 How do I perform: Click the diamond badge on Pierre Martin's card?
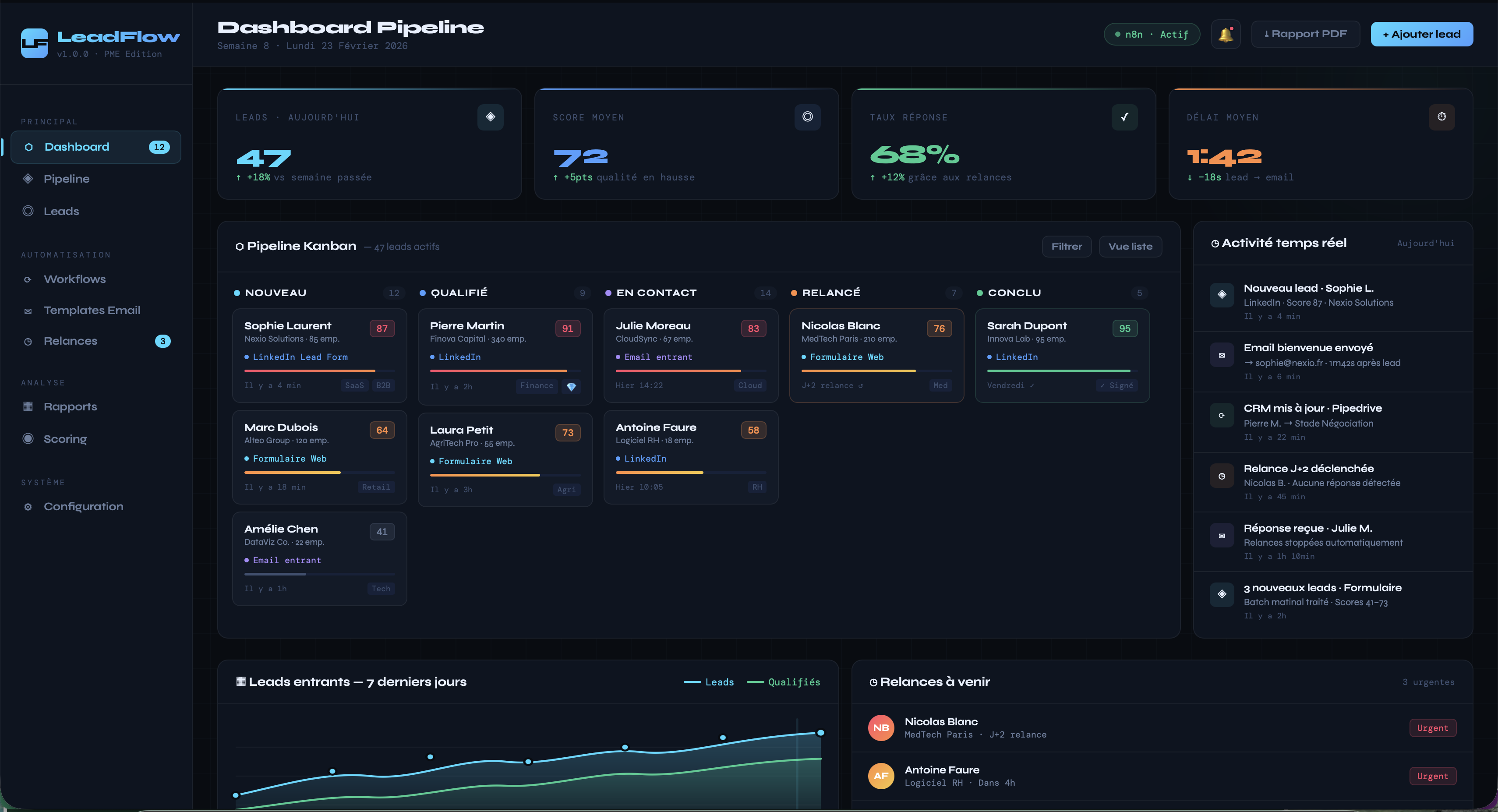[572, 386]
